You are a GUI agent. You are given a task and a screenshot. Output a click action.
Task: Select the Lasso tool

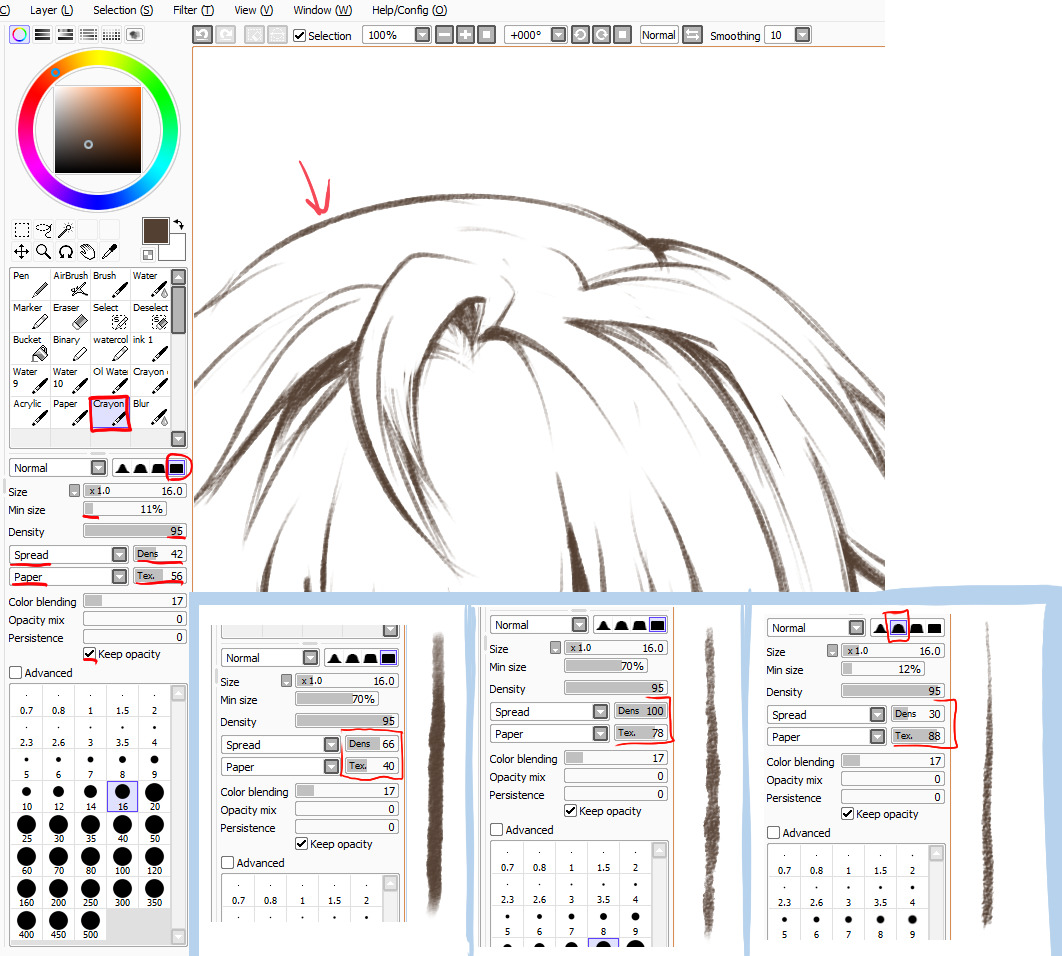pos(44,230)
